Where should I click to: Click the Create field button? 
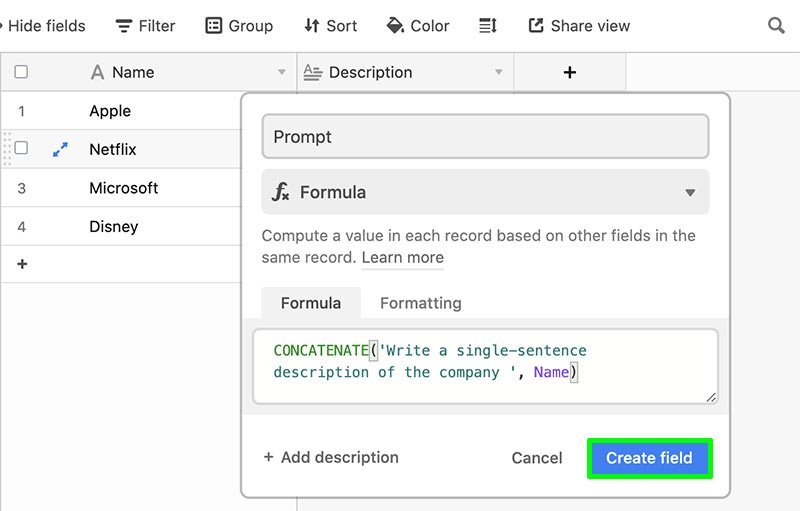[x=649, y=458]
